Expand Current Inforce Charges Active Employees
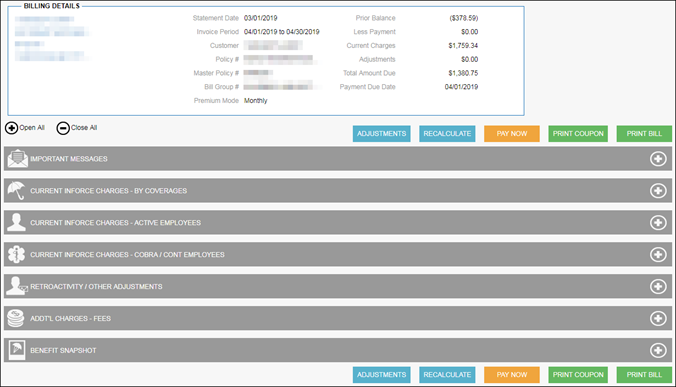Screen dimensions: 676x387 click(x=658, y=223)
